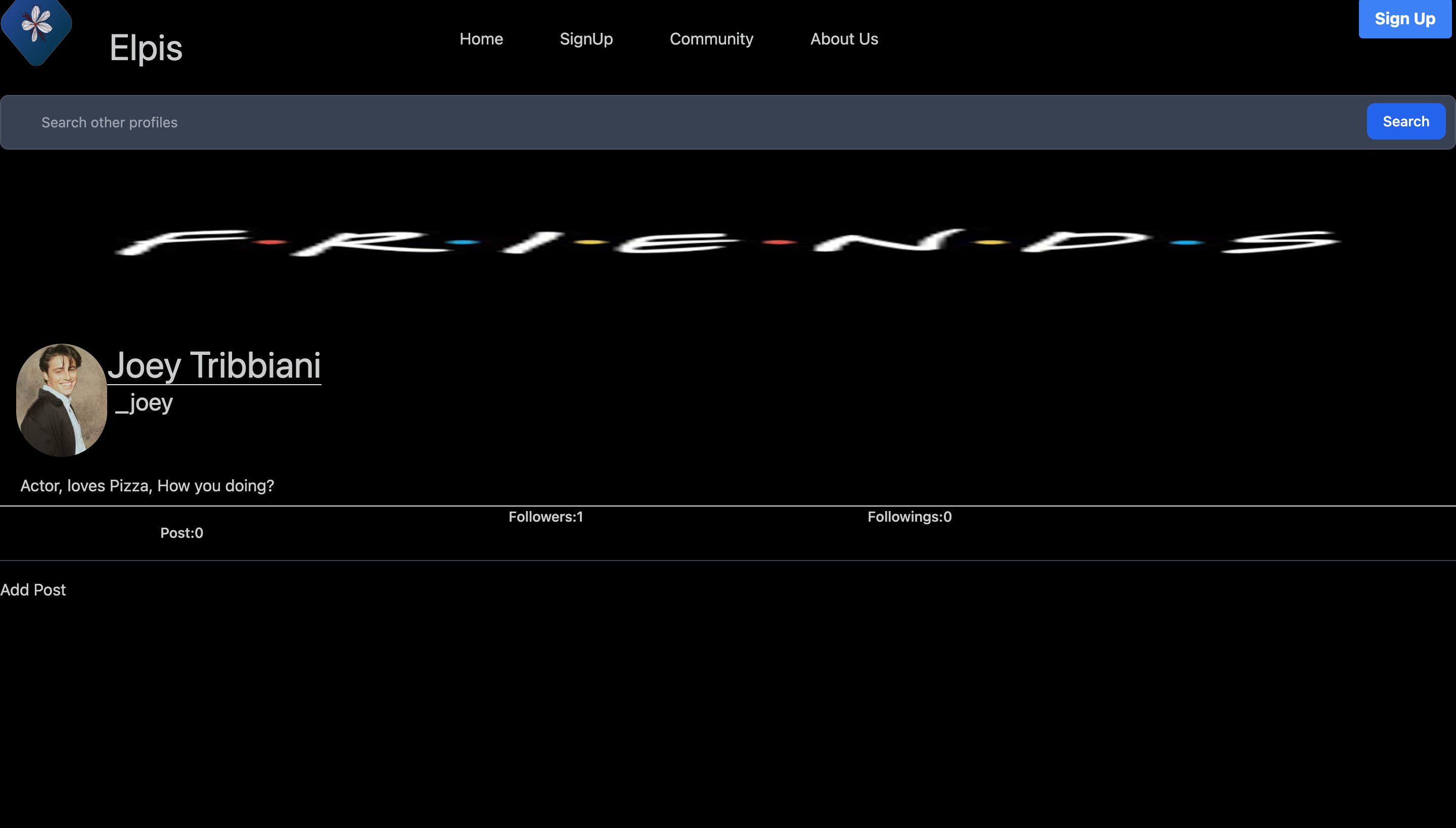
Task: Click the Community navigation menu item
Action: pos(711,38)
